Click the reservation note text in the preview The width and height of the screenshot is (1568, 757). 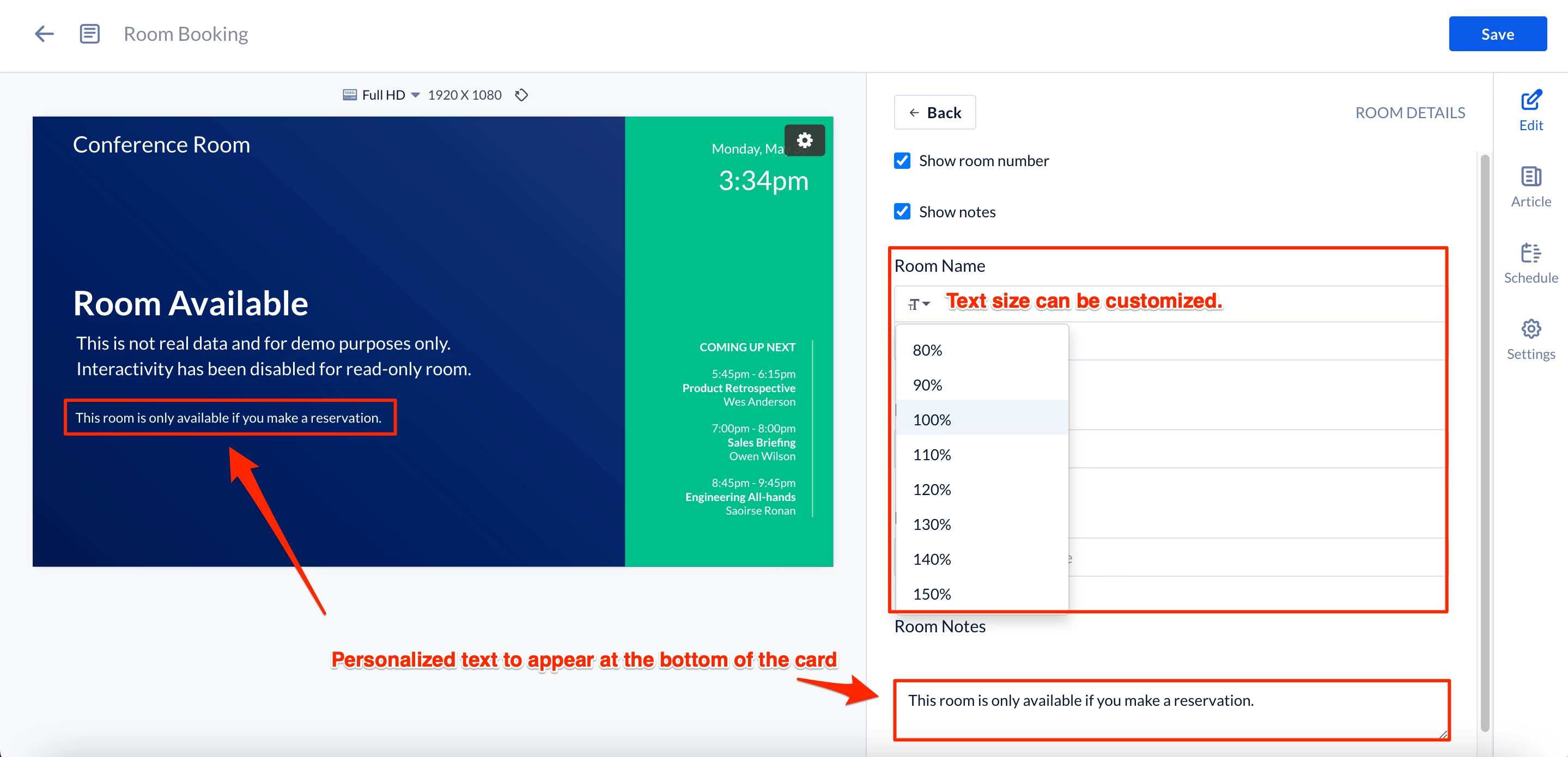click(x=228, y=418)
